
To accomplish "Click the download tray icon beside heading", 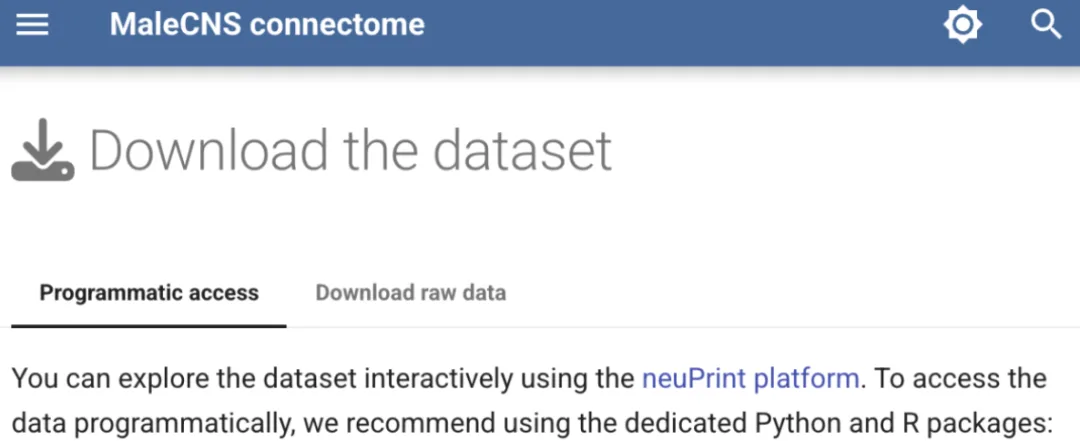I will coord(43,150).
